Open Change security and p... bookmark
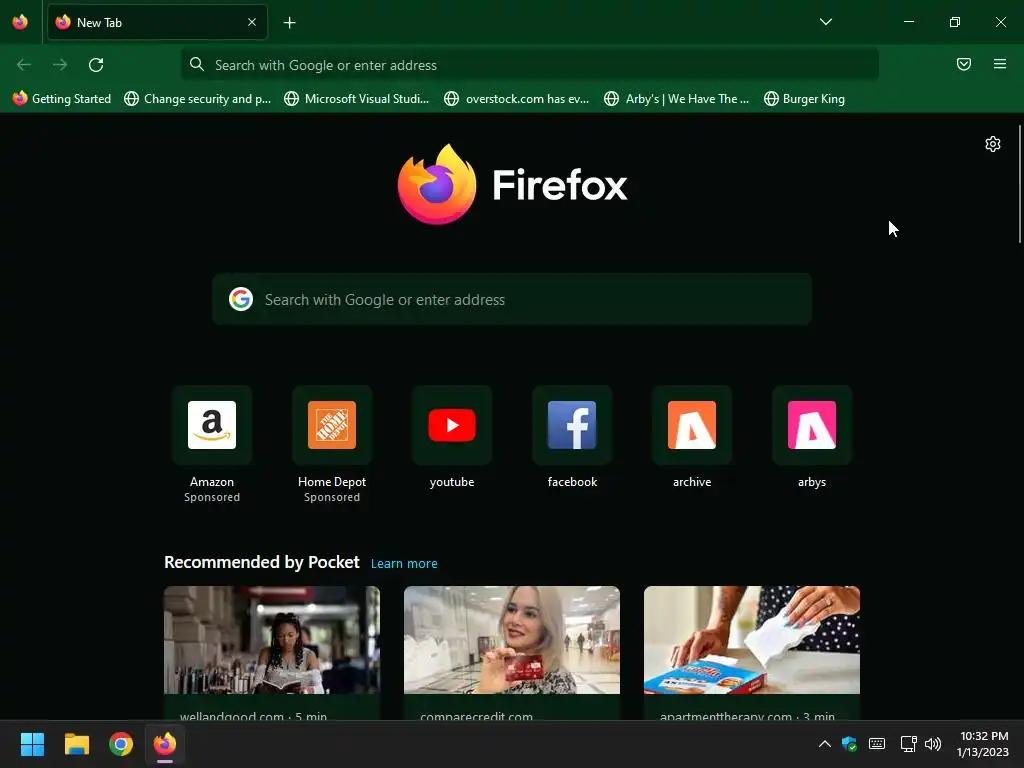This screenshot has height=768, width=1024. [x=197, y=99]
